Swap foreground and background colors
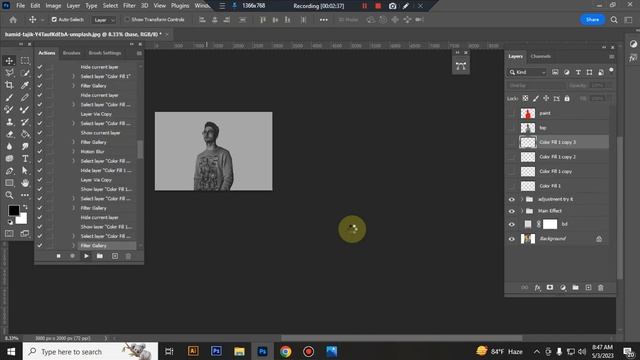This screenshot has width=640, height=360. [25, 207]
